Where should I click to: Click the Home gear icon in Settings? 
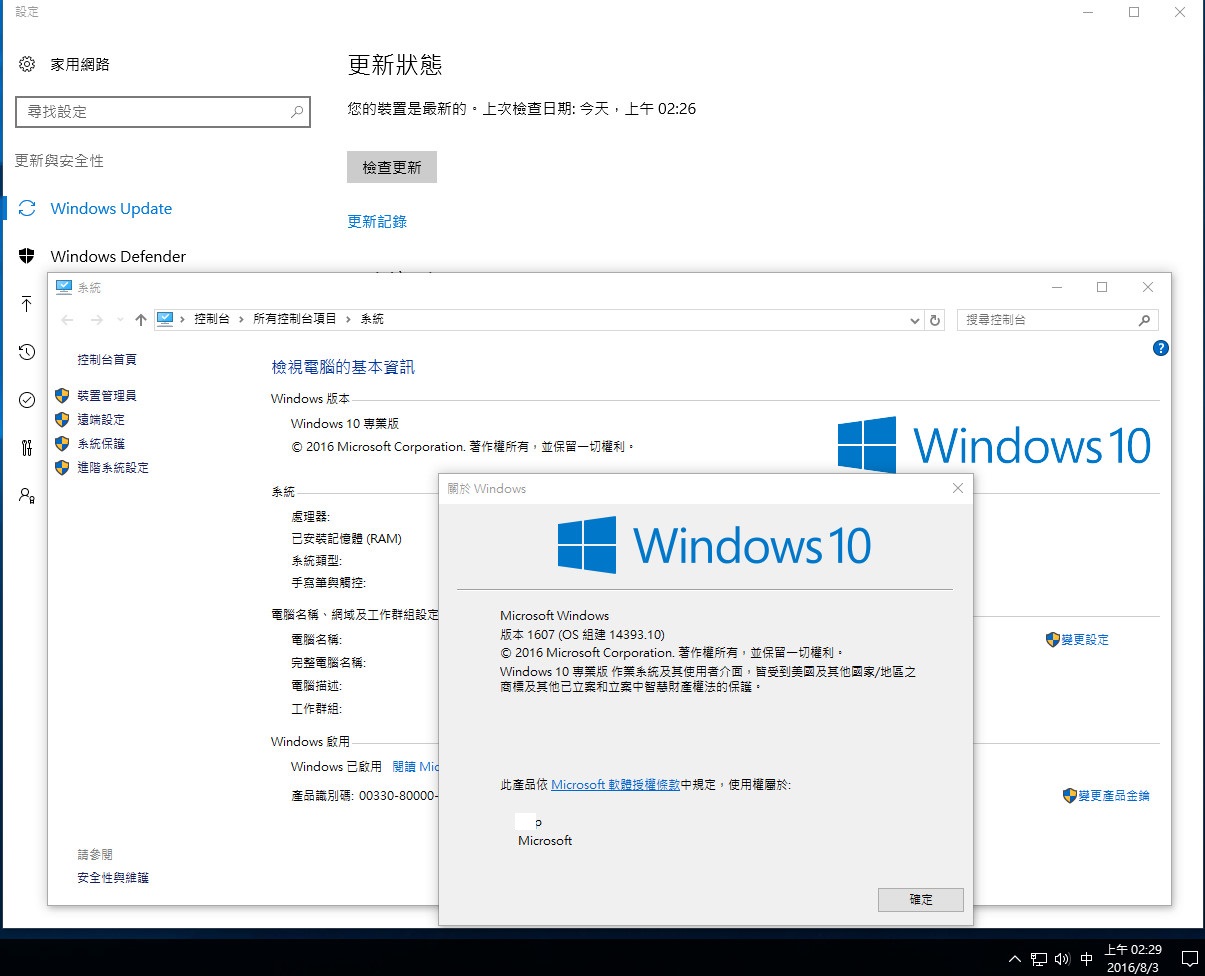click(x=27, y=64)
